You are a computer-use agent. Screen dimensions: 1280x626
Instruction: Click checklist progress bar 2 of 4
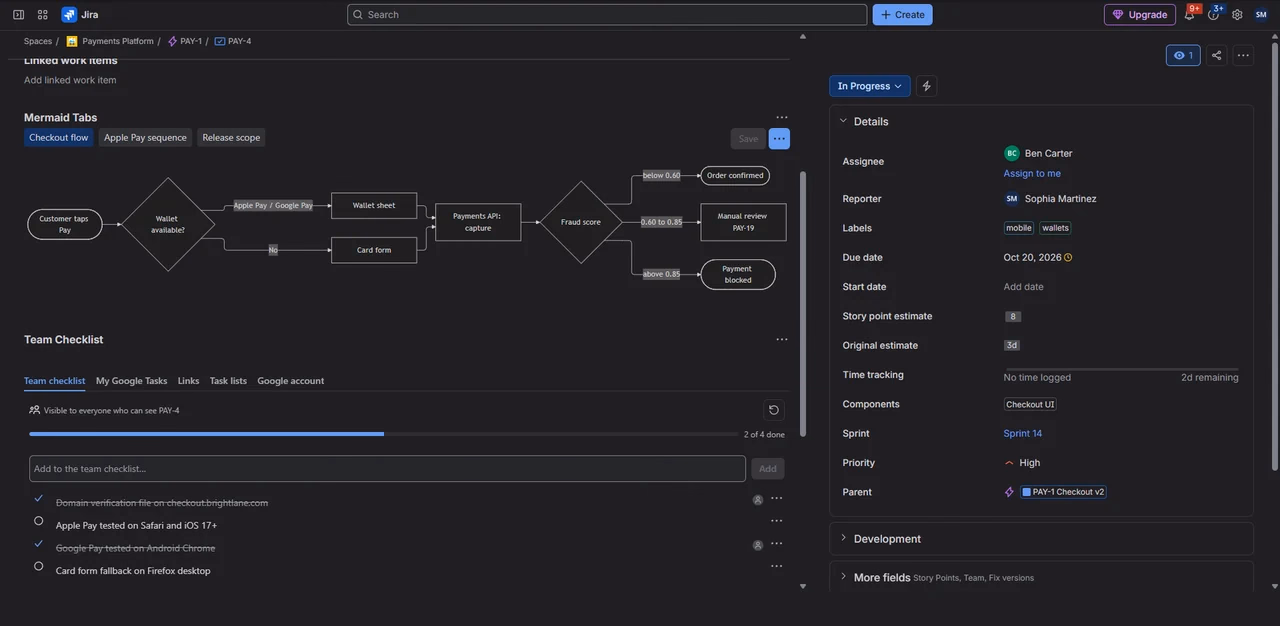point(383,434)
